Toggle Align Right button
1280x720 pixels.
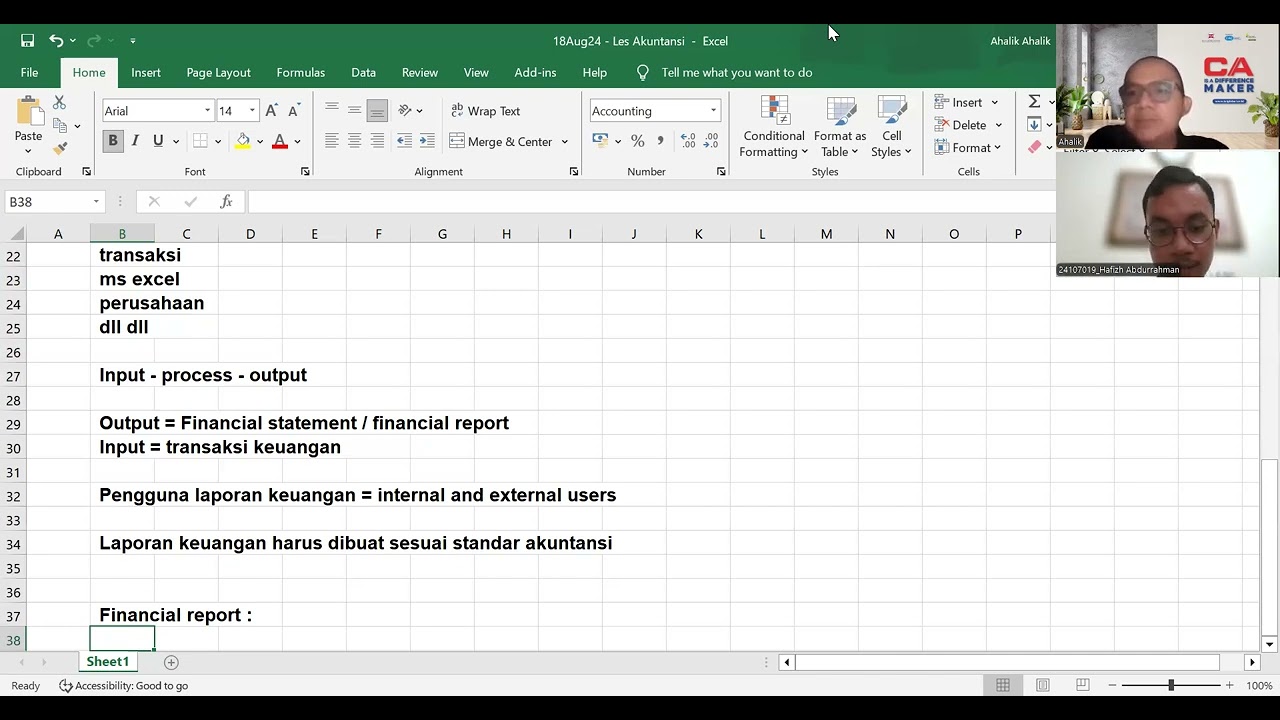tap(377, 141)
